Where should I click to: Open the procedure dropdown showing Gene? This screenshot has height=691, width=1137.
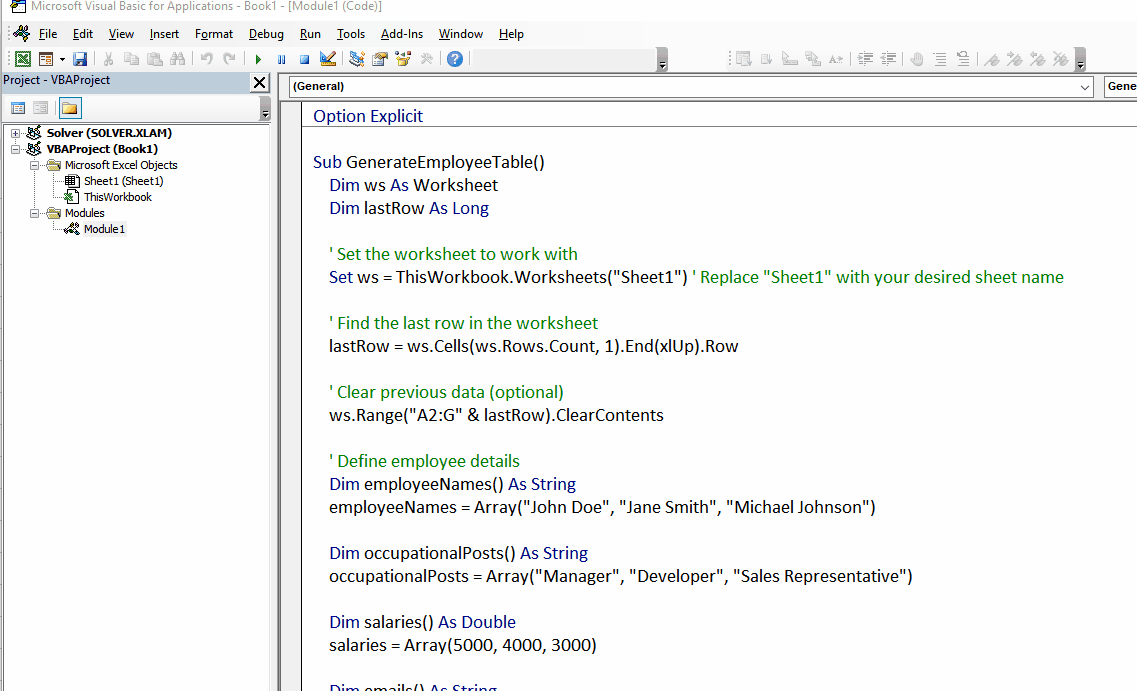pyautogui.click(x=1120, y=86)
